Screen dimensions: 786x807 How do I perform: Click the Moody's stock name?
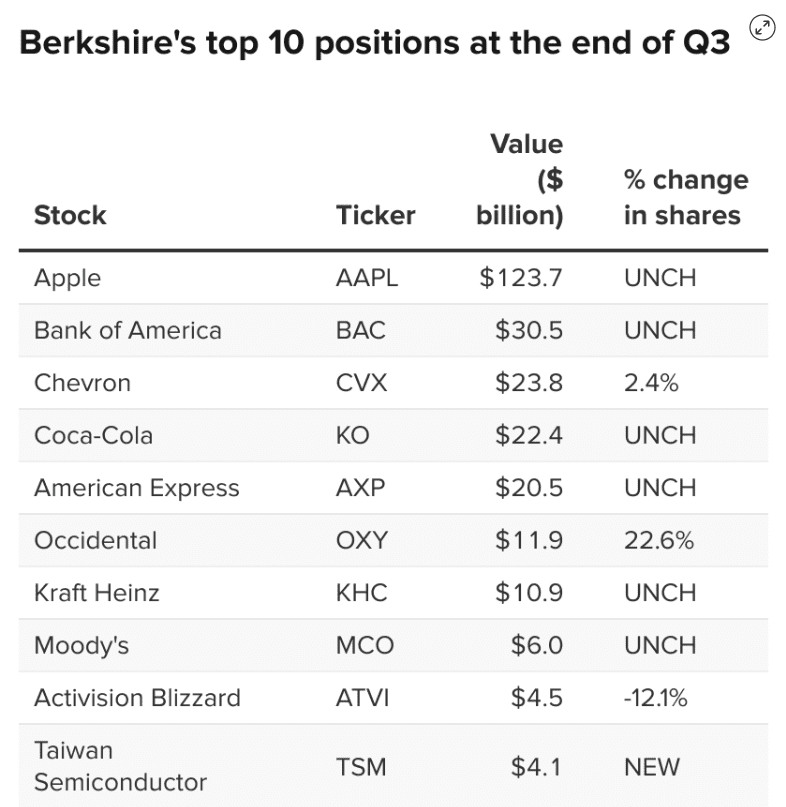click(x=82, y=645)
